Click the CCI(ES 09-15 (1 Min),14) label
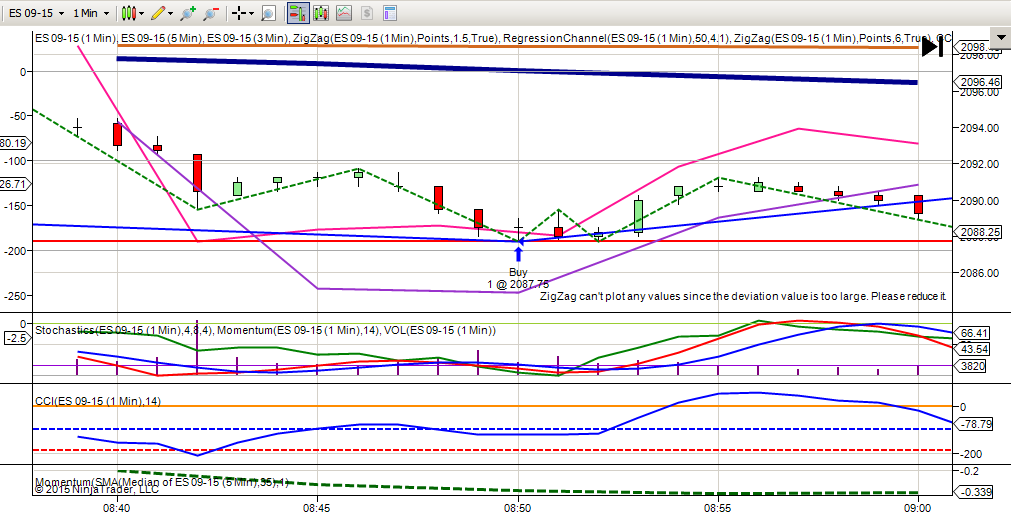Image resolution: width=1011 pixels, height=522 pixels. pos(98,401)
